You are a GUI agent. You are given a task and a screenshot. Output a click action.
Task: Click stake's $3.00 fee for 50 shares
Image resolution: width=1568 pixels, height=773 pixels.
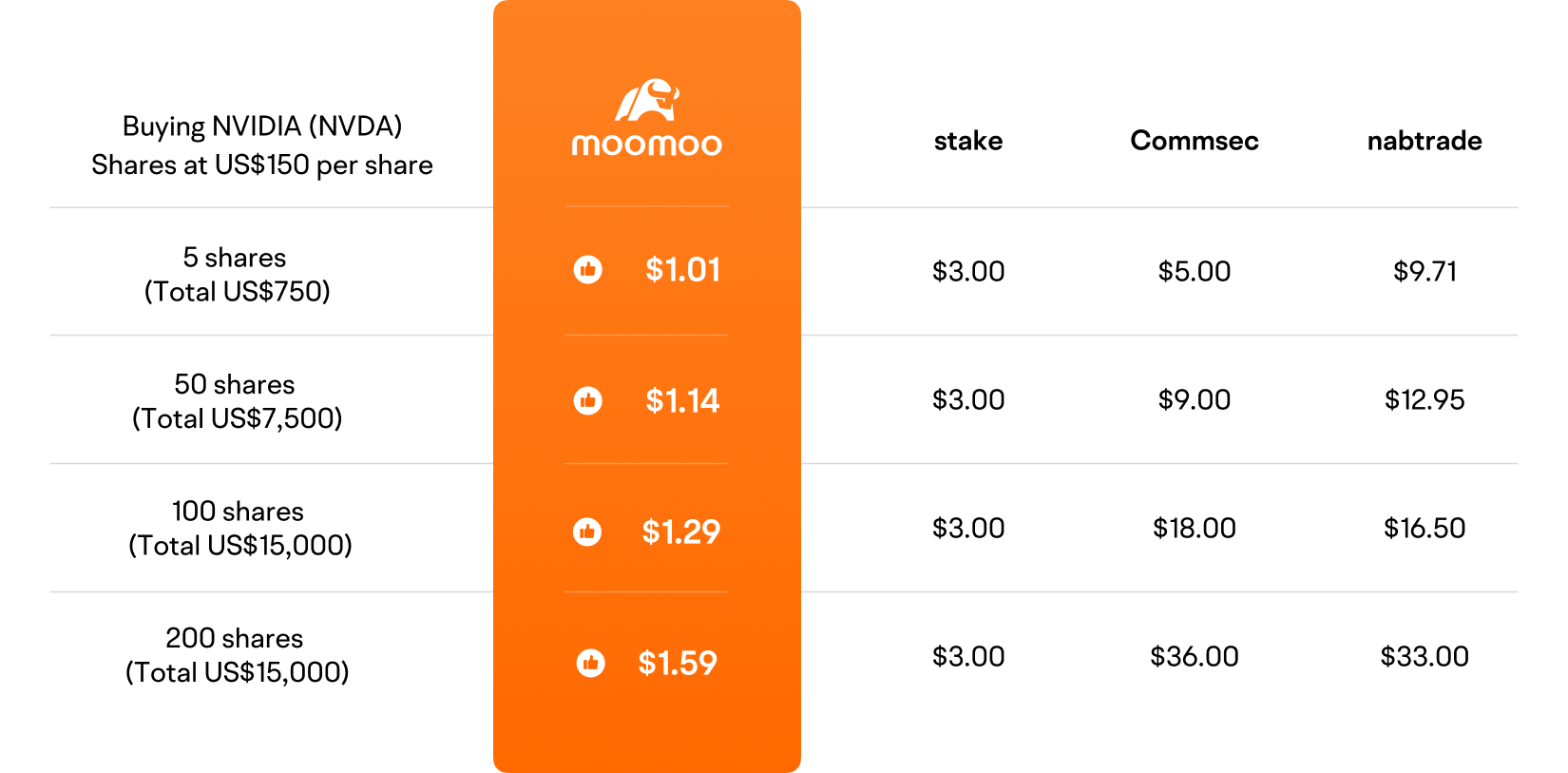point(968,399)
